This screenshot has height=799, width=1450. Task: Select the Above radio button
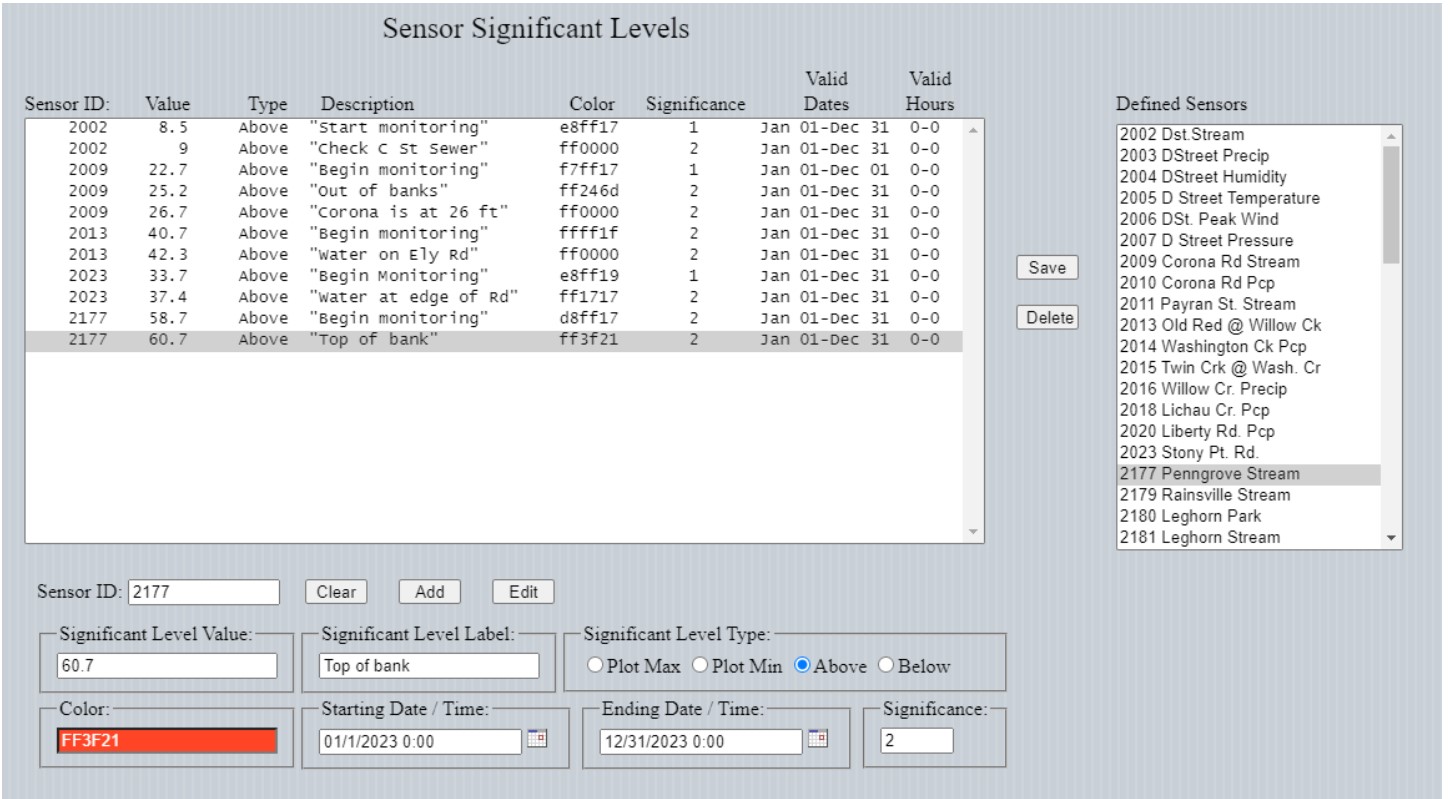pos(802,666)
